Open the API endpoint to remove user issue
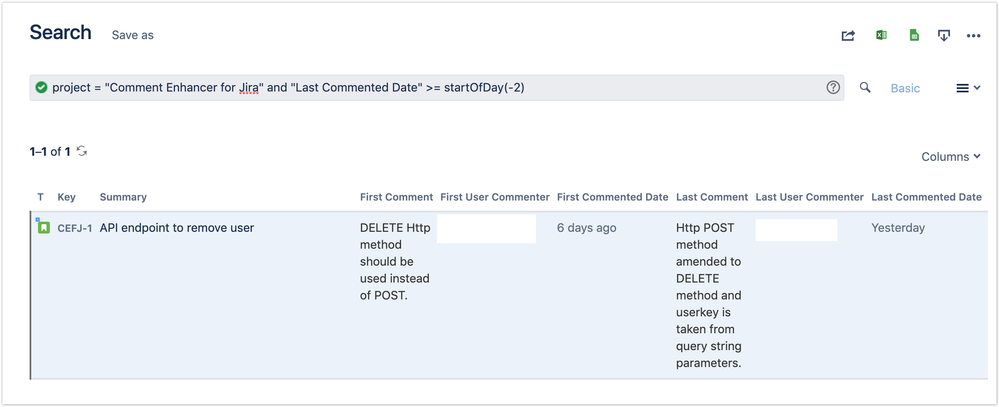The image size is (999, 407). click(x=177, y=228)
